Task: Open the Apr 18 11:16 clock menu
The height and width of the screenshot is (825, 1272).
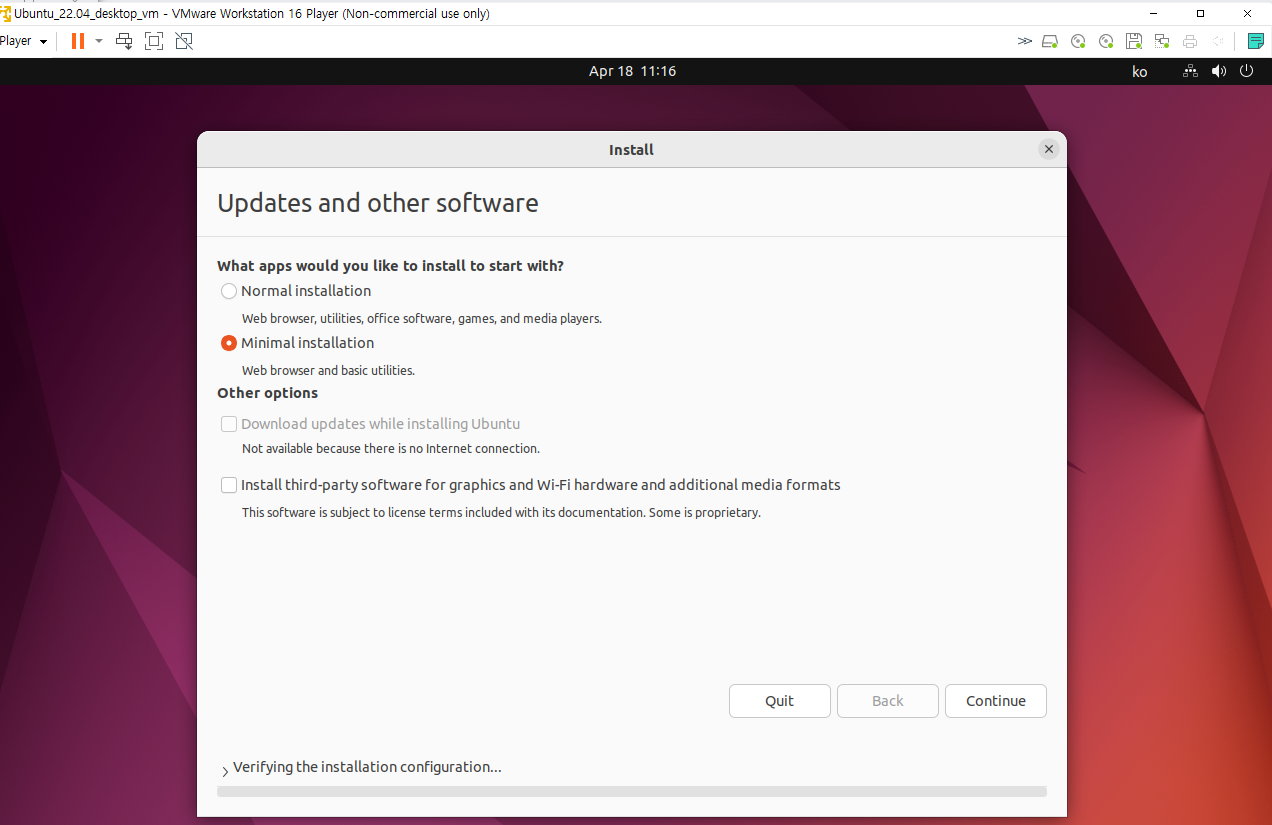Action: 632,71
